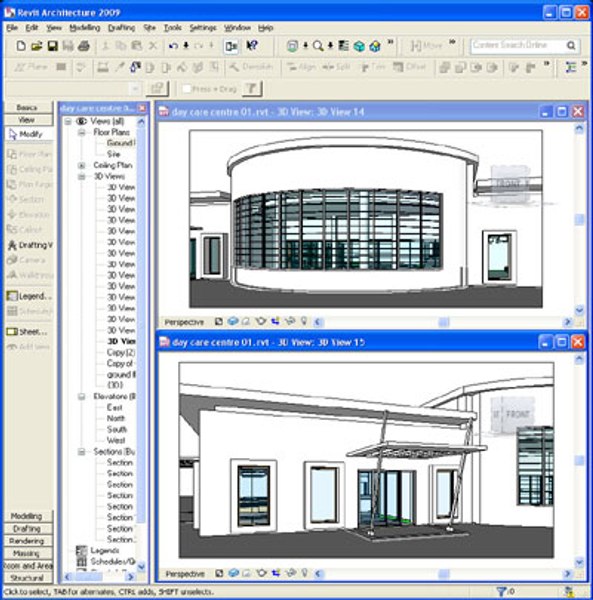Toggle show crop region in 3D View 14
This screenshot has width=593, height=600.
(275, 321)
